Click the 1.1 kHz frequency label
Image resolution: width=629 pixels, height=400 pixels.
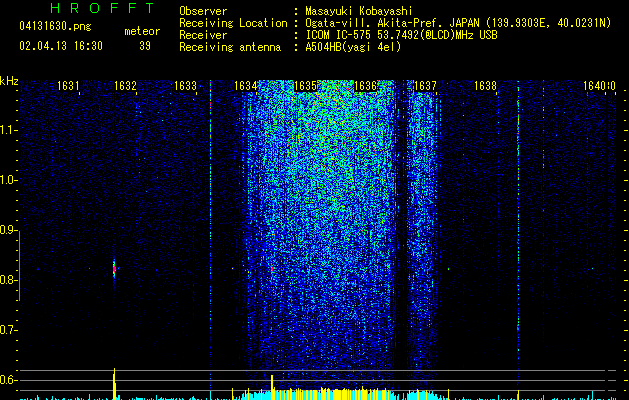(8, 130)
